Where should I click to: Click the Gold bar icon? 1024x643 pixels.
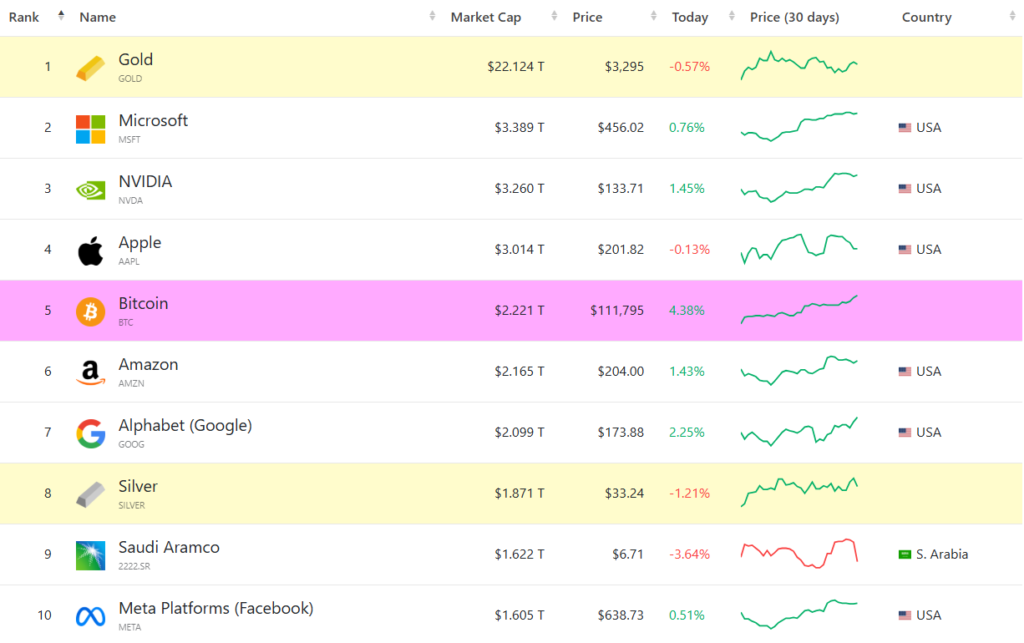click(x=90, y=68)
